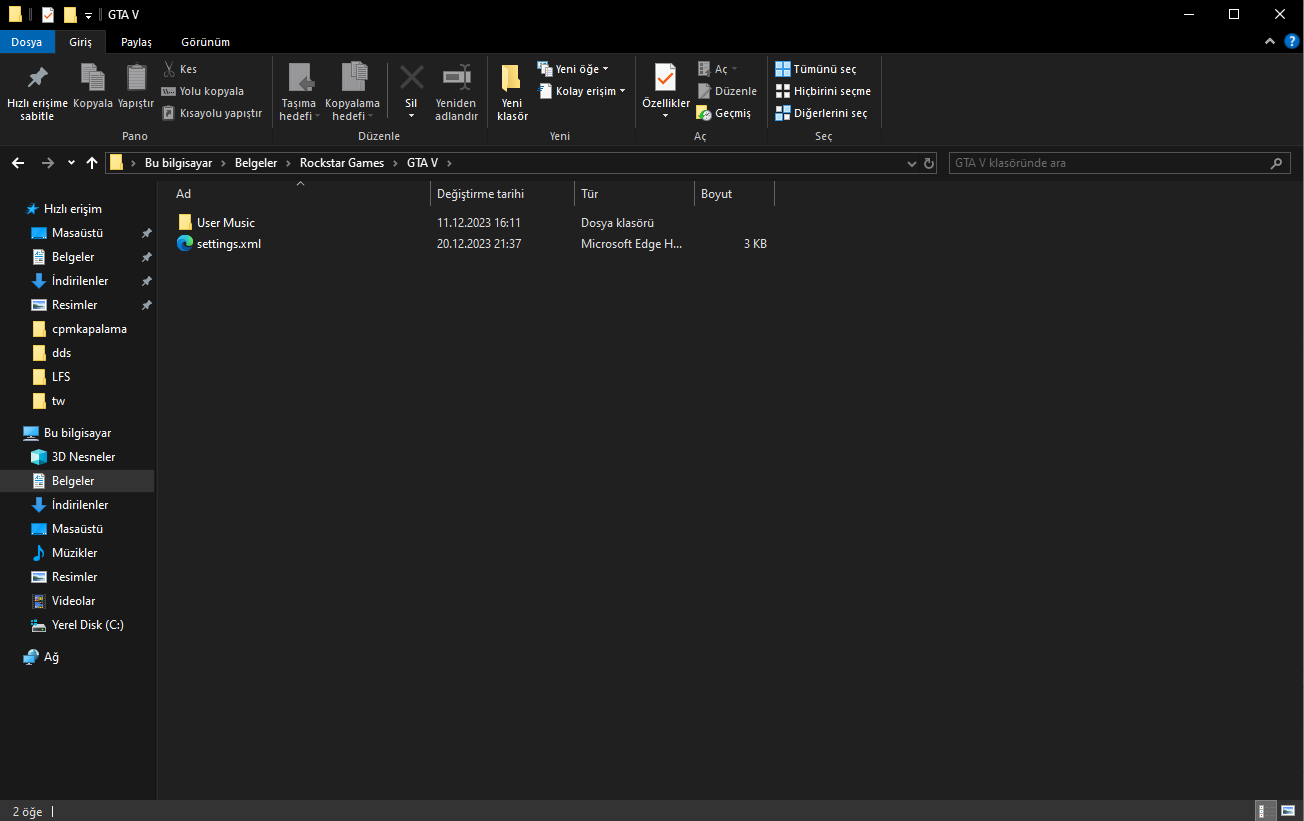
Task: Select Hızlı erişim in the navigation pane
Action: 72,209
